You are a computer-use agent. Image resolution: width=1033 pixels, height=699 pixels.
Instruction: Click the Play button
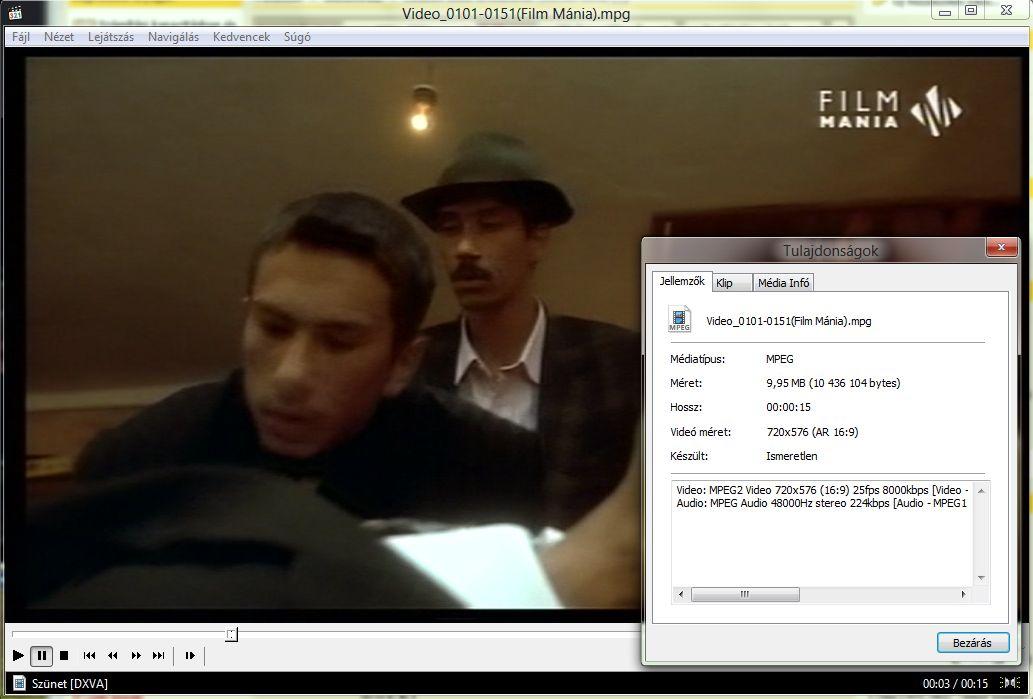tap(18, 656)
